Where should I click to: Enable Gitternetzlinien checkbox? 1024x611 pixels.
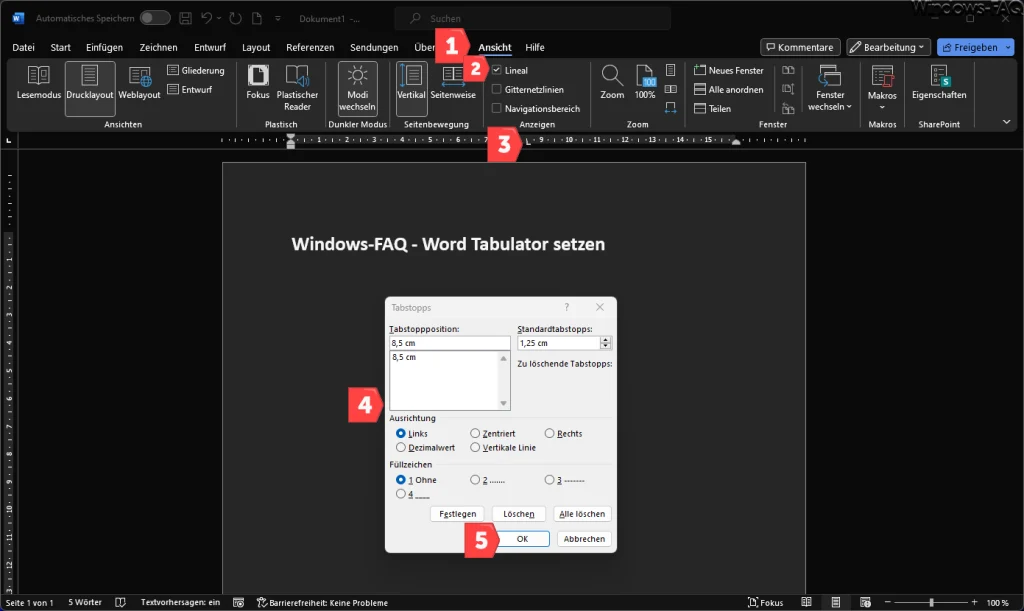tap(496, 89)
